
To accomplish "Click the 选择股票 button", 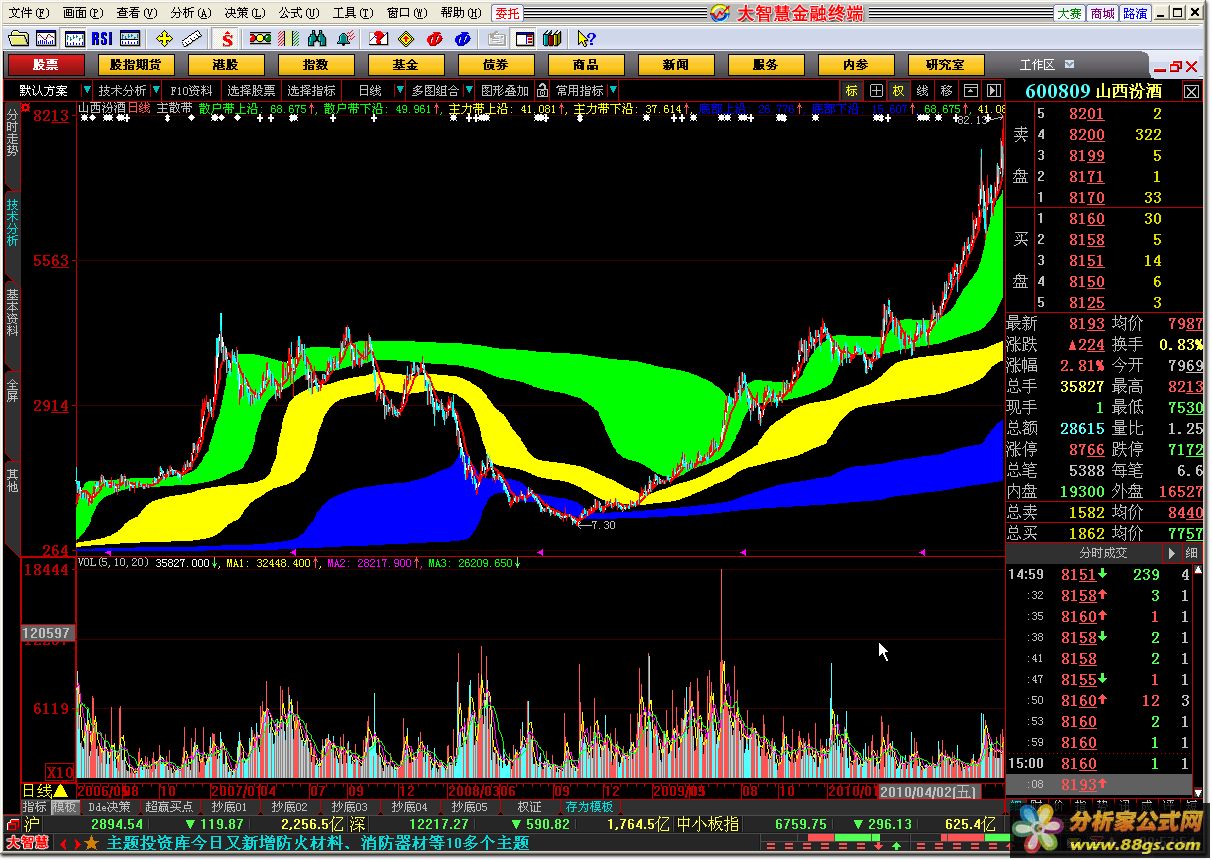I will click(250, 90).
